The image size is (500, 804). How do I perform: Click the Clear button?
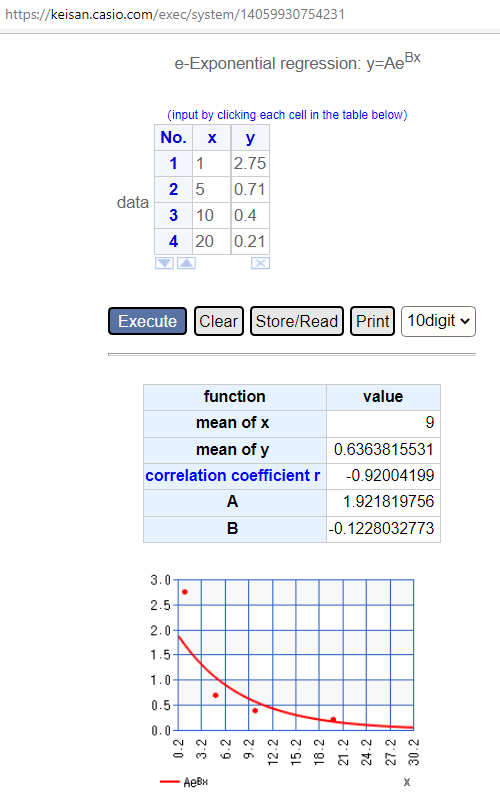point(218,321)
